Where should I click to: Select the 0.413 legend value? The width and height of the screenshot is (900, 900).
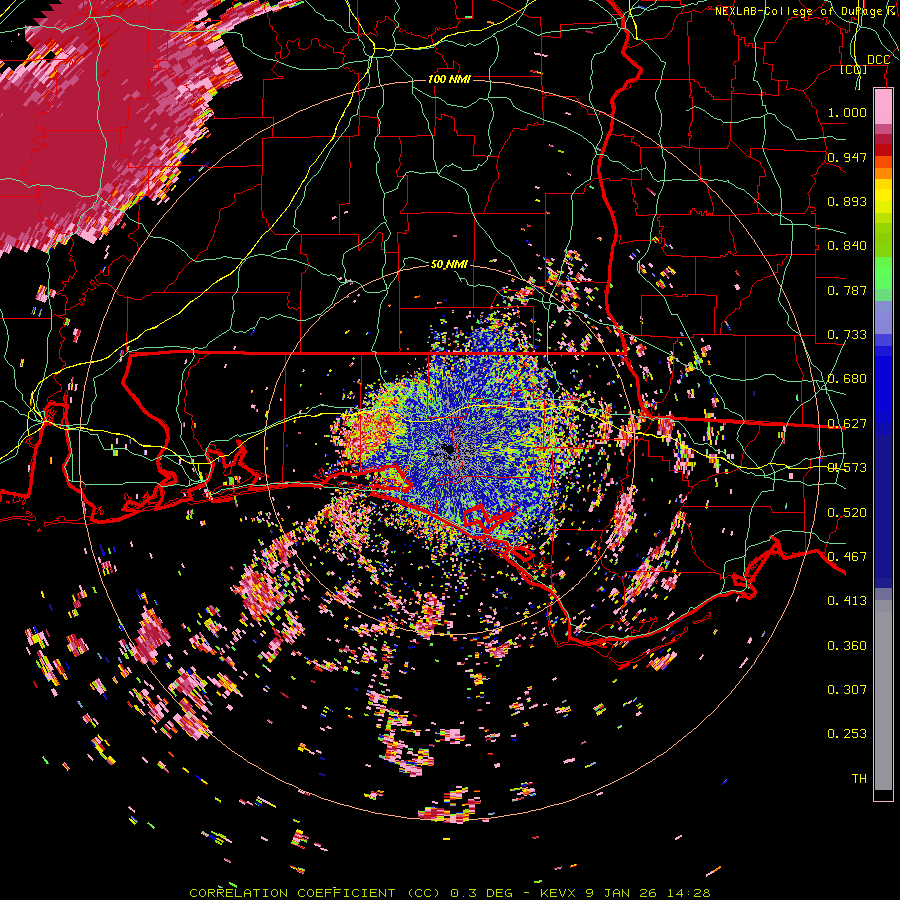847,601
